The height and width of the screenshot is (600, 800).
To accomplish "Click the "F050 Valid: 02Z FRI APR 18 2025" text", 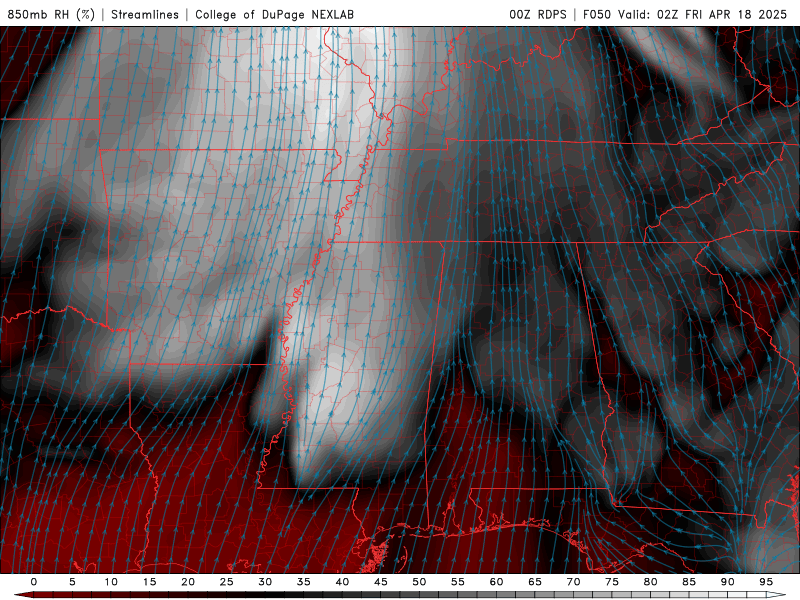I will pos(685,14).
